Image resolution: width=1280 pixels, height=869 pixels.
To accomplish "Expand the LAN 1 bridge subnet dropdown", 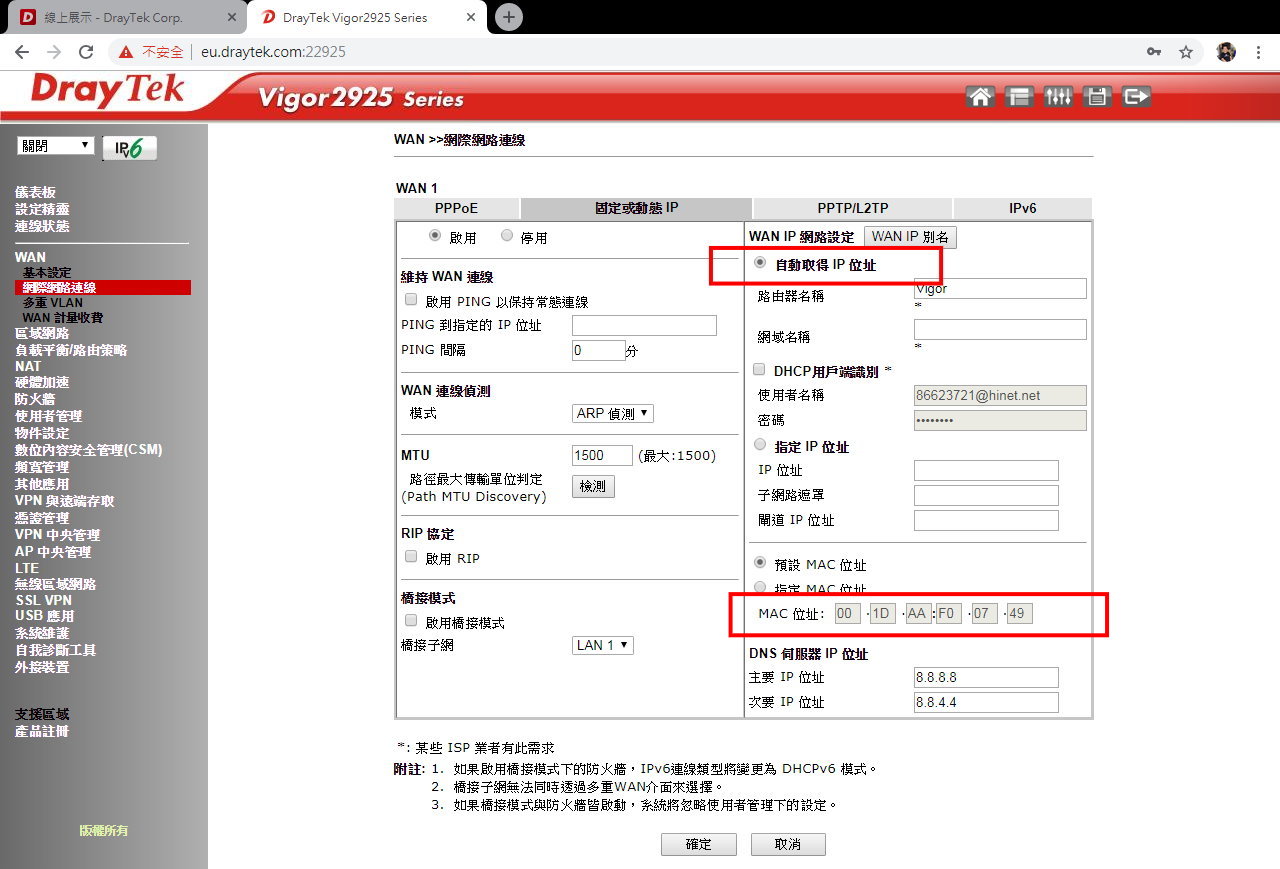I will (x=603, y=645).
